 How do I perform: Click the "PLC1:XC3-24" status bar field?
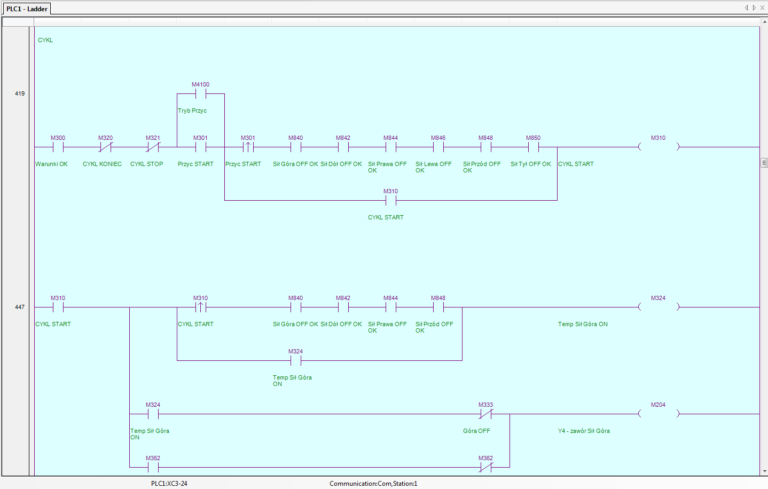click(171, 483)
